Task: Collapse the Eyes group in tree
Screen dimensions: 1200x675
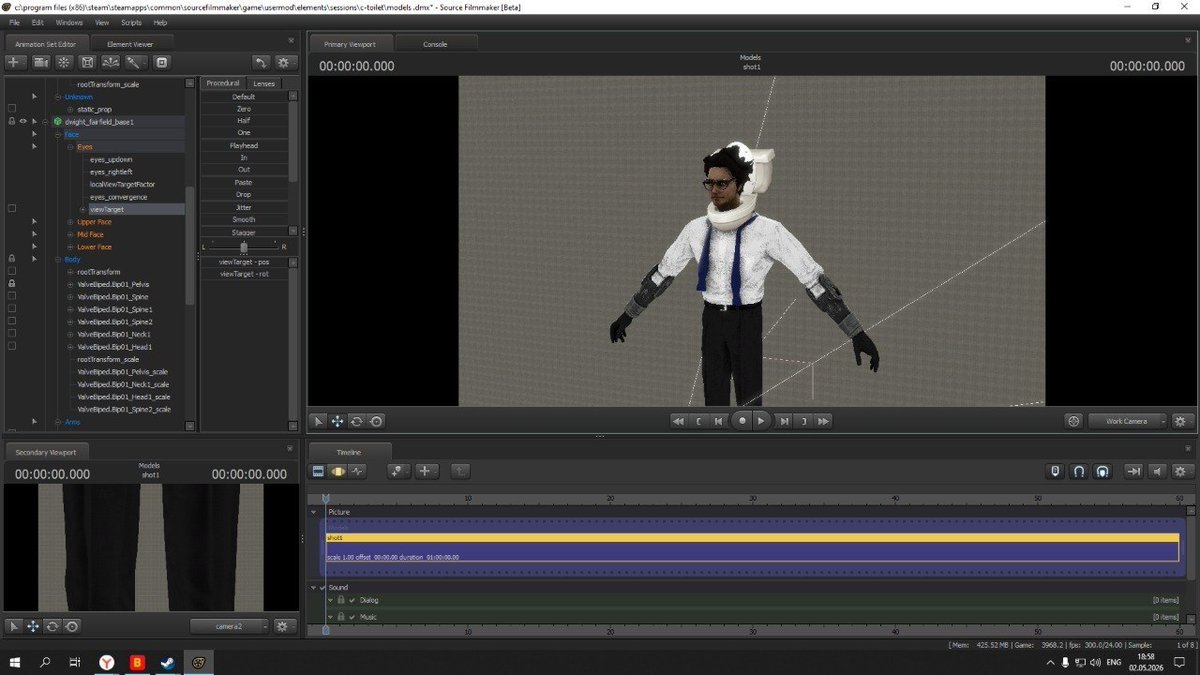Action: [72, 147]
